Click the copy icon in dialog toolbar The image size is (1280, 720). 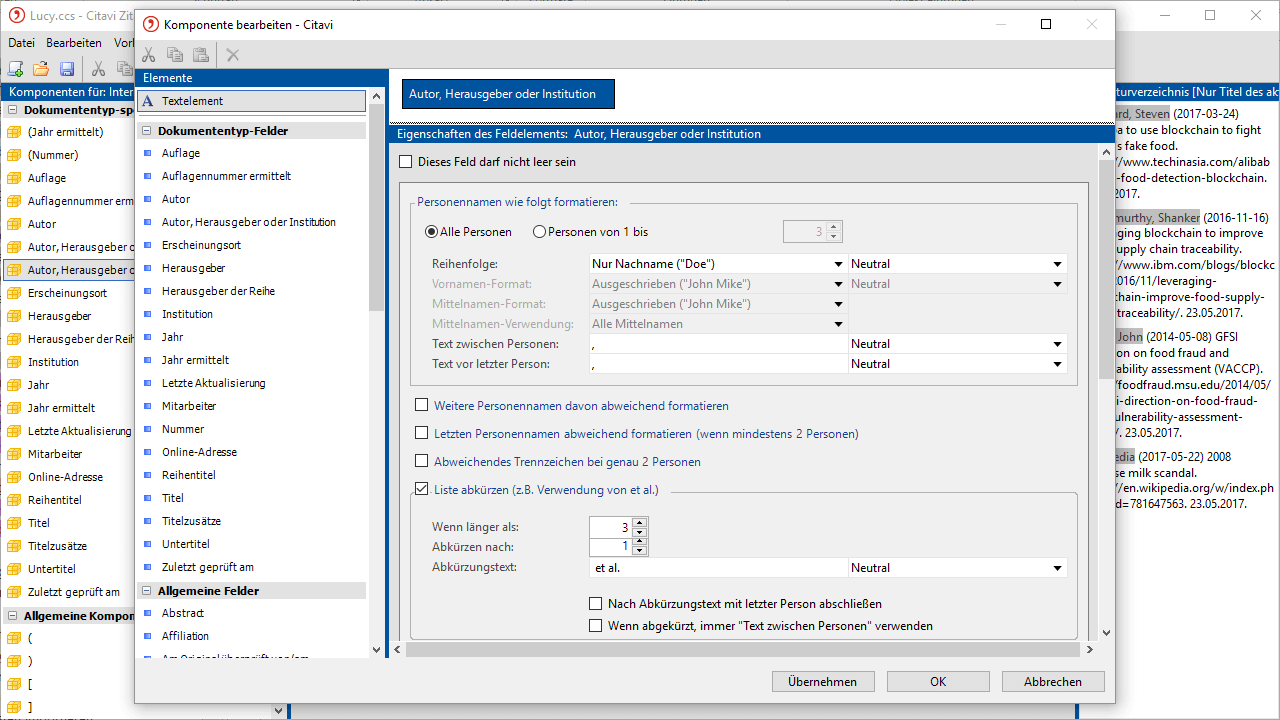tap(175, 55)
